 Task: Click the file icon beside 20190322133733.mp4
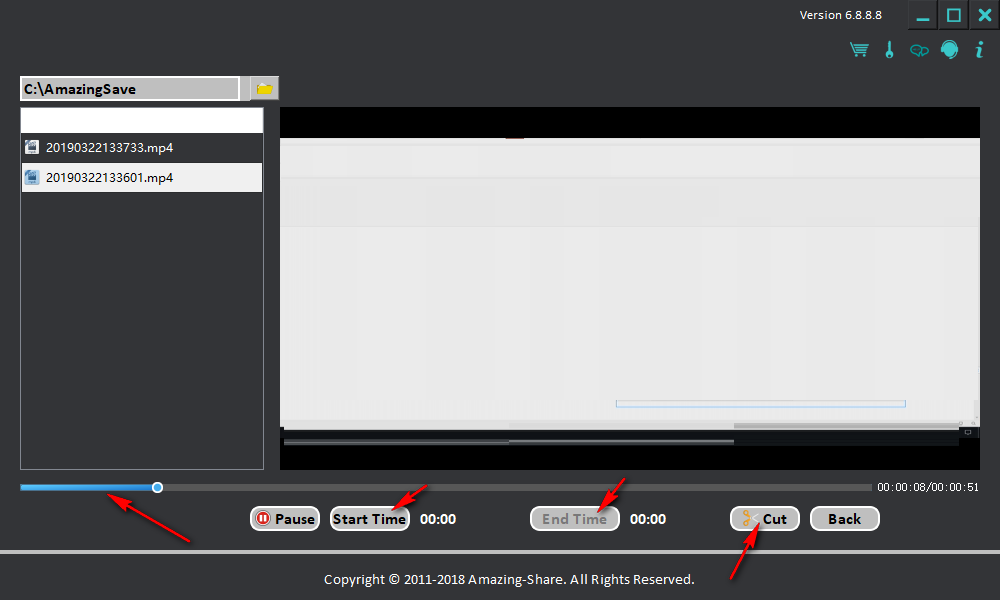tap(31, 147)
